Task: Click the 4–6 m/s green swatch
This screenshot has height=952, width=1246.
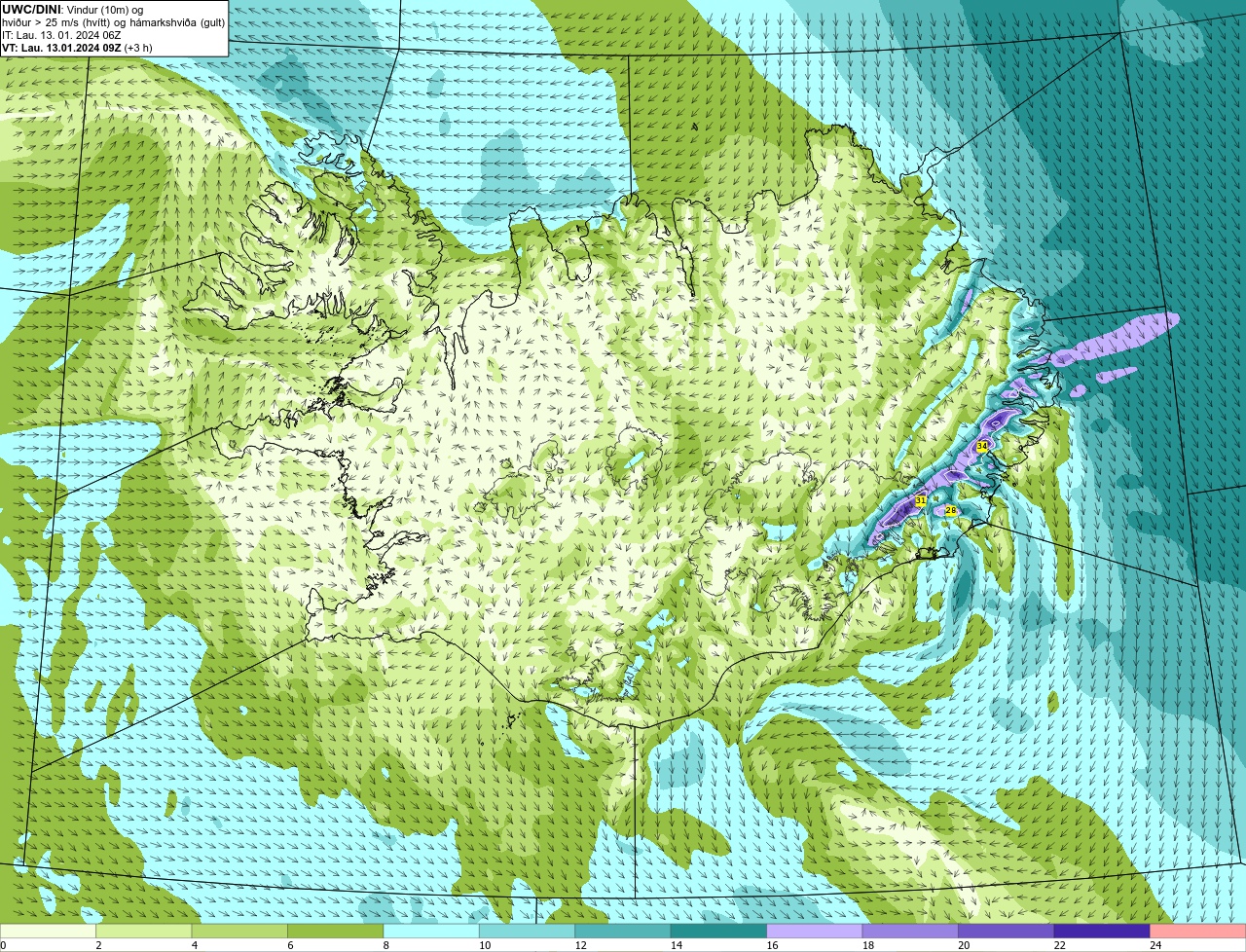Action: [239, 931]
